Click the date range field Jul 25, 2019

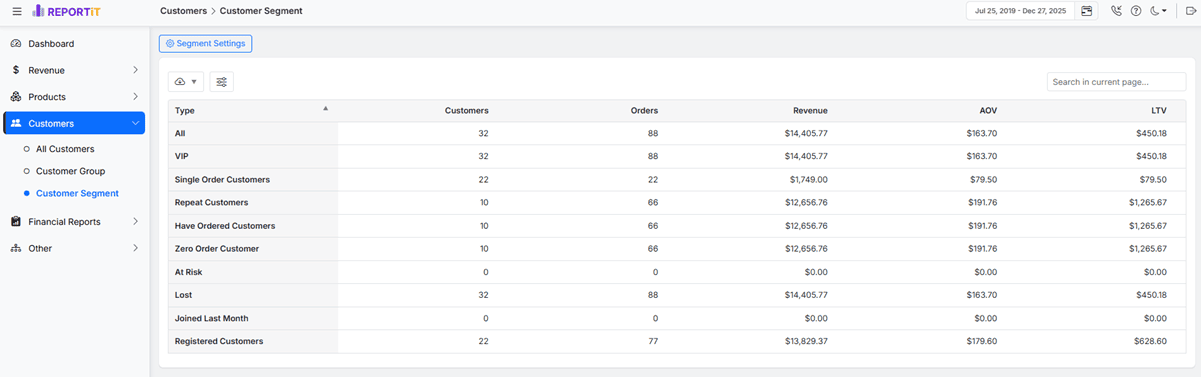coord(1020,11)
